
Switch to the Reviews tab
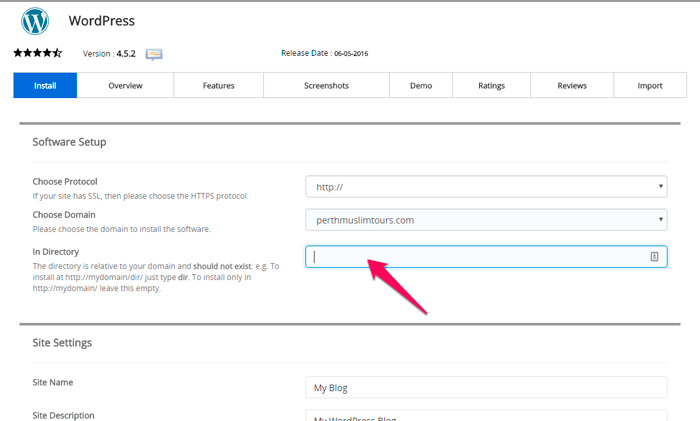click(572, 86)
